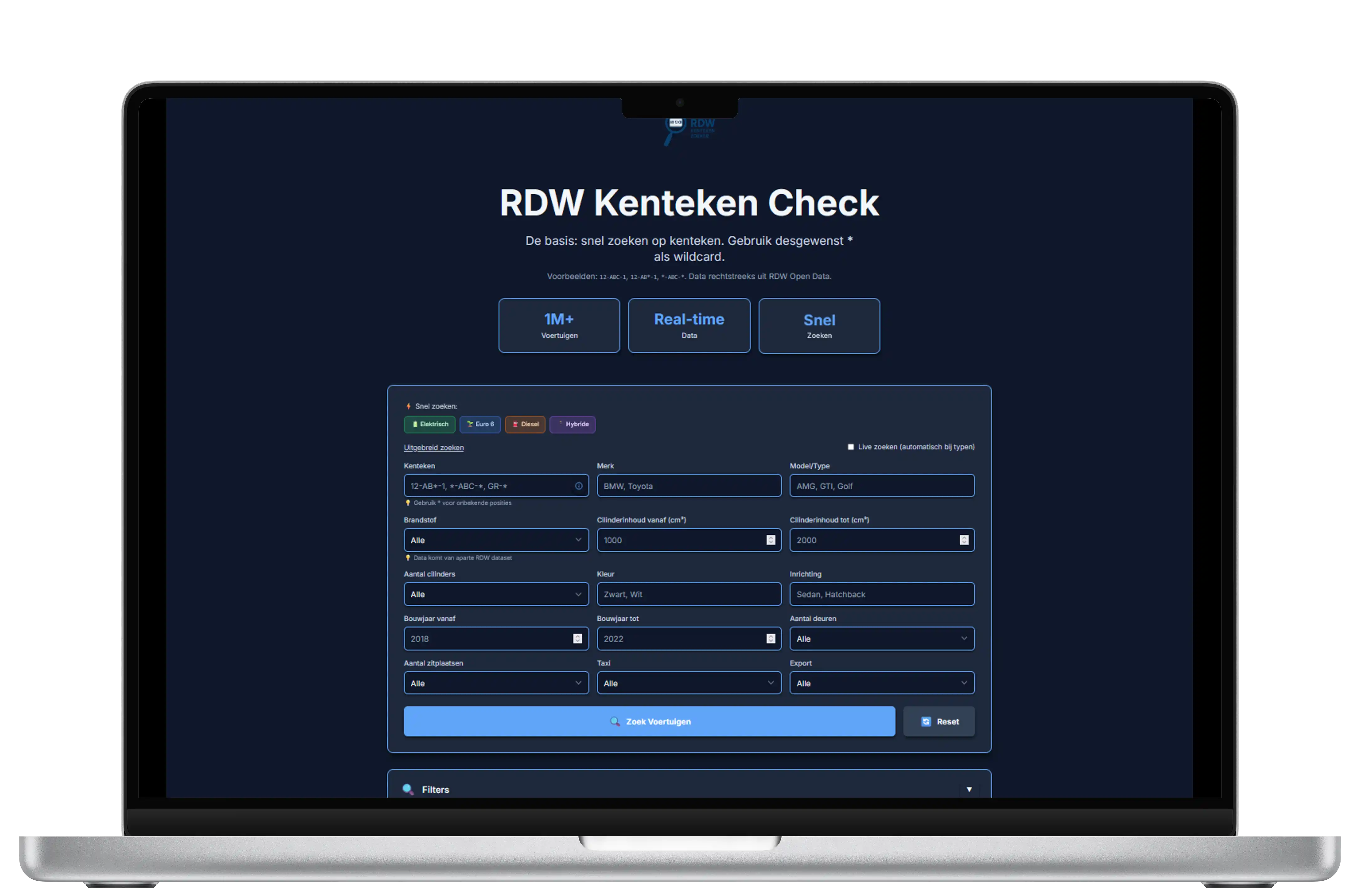Reset all search filters

(x=939, y=721)
